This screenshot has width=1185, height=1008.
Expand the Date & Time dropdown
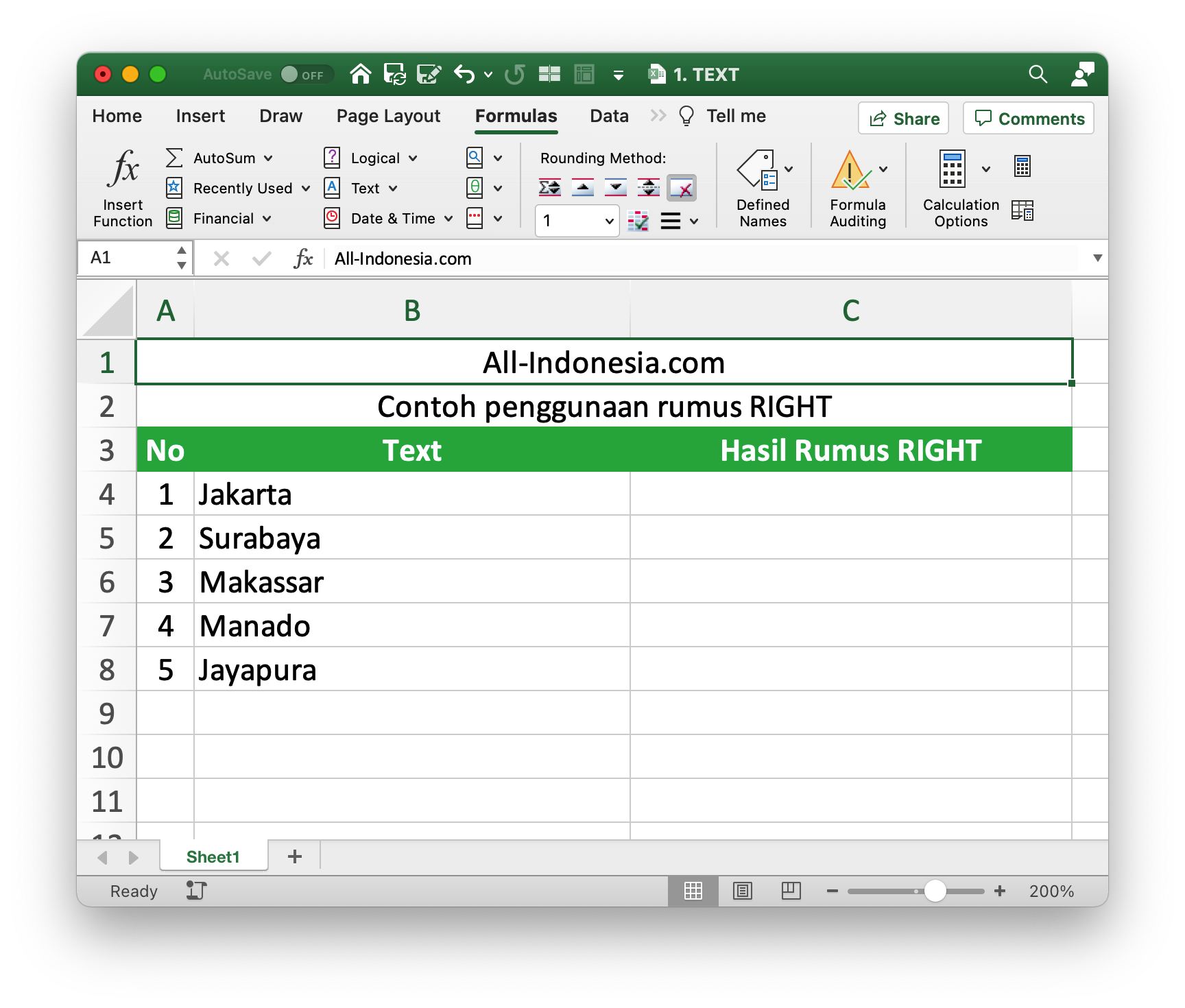tap(448, 219)
